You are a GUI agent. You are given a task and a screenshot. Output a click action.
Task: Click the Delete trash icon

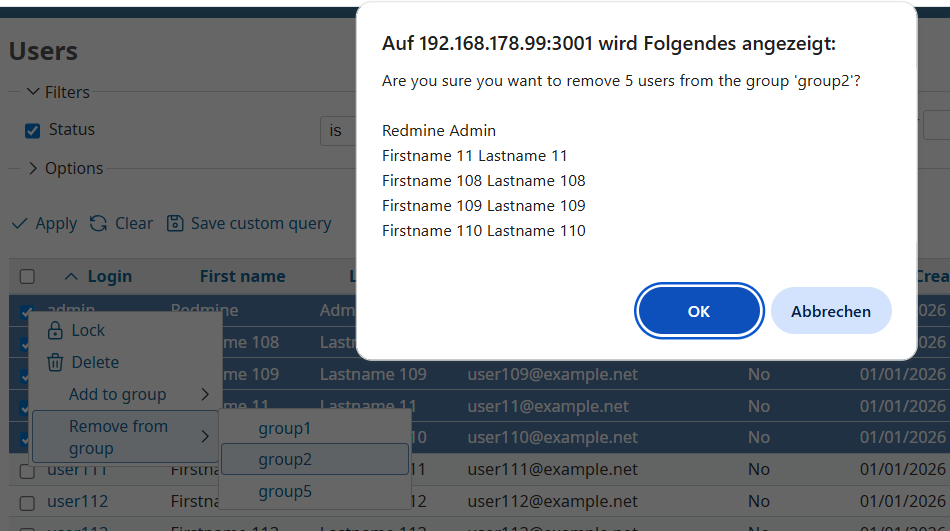click(55, 363)
